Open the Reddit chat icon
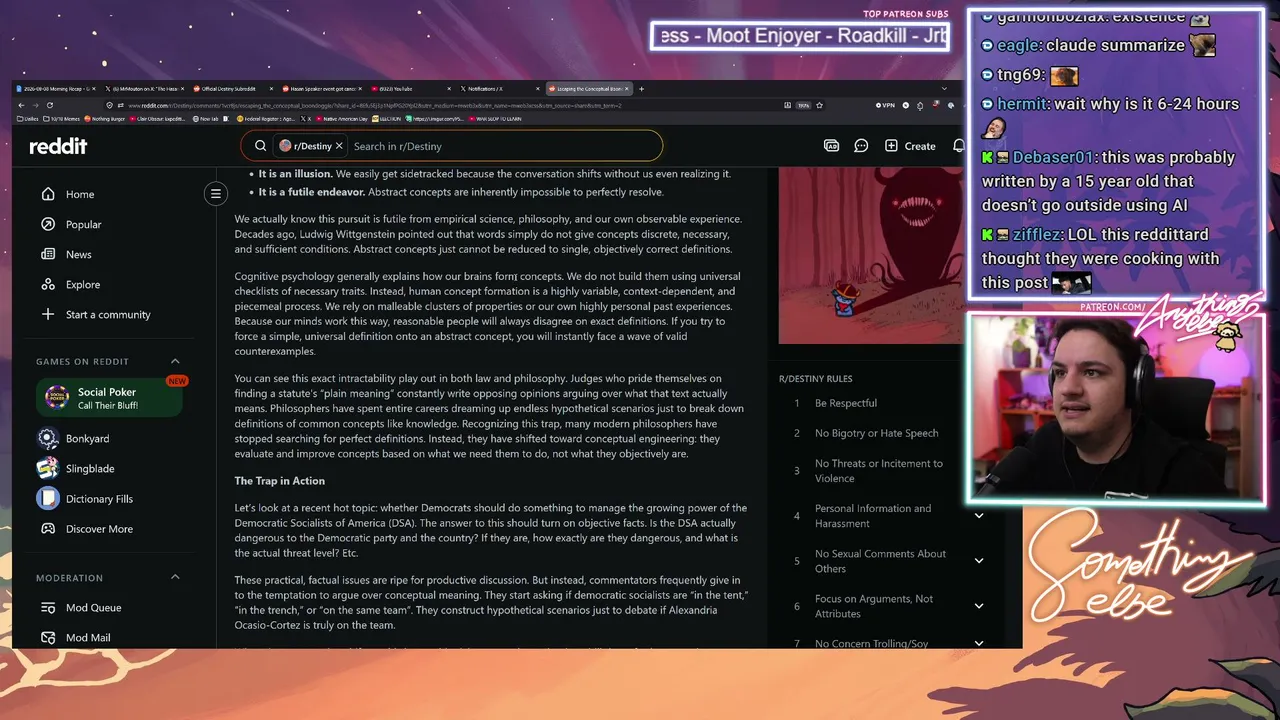This screenshot has width=1280, height=720. 861,146
